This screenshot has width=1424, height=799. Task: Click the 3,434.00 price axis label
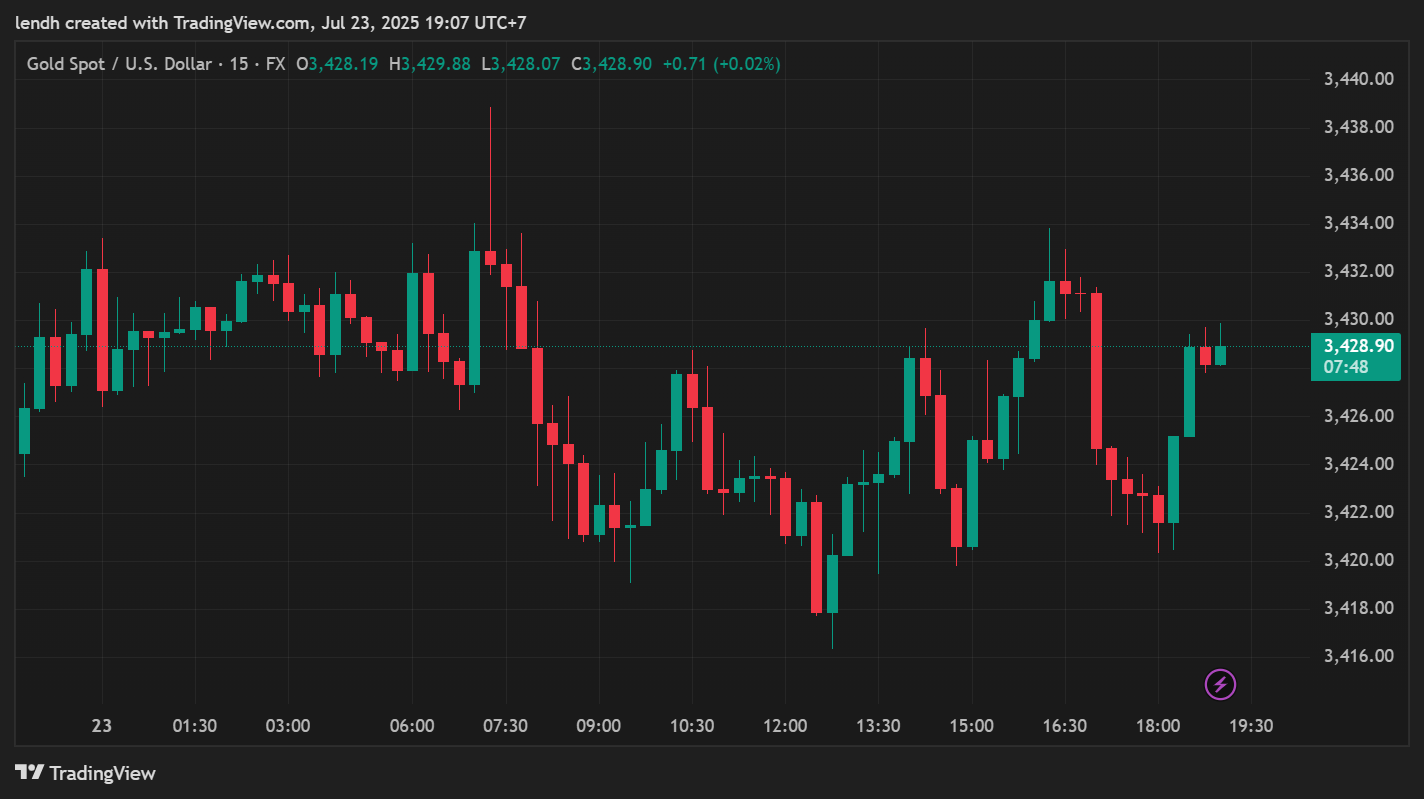pos(1359,223)
